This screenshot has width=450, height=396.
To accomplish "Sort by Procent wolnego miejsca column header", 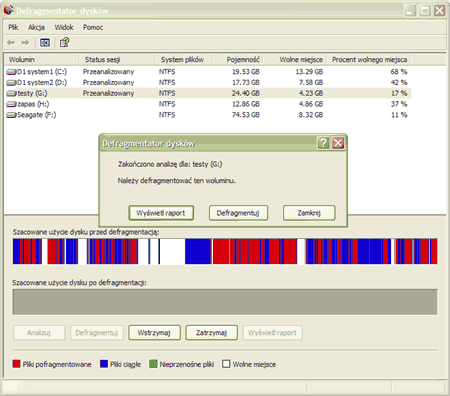I will click(x=369, y=60).
